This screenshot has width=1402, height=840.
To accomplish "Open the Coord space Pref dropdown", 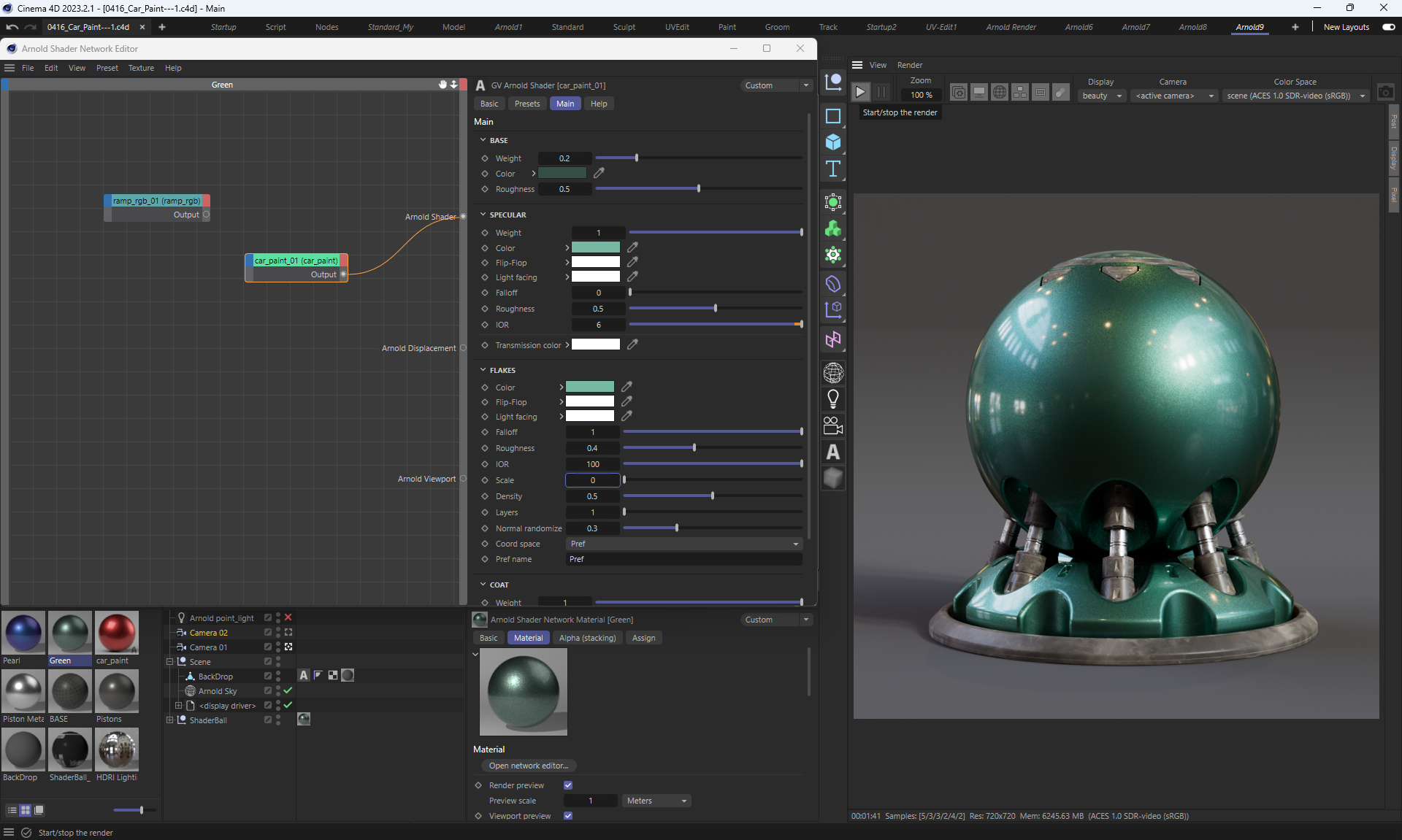I will point(683,544).
